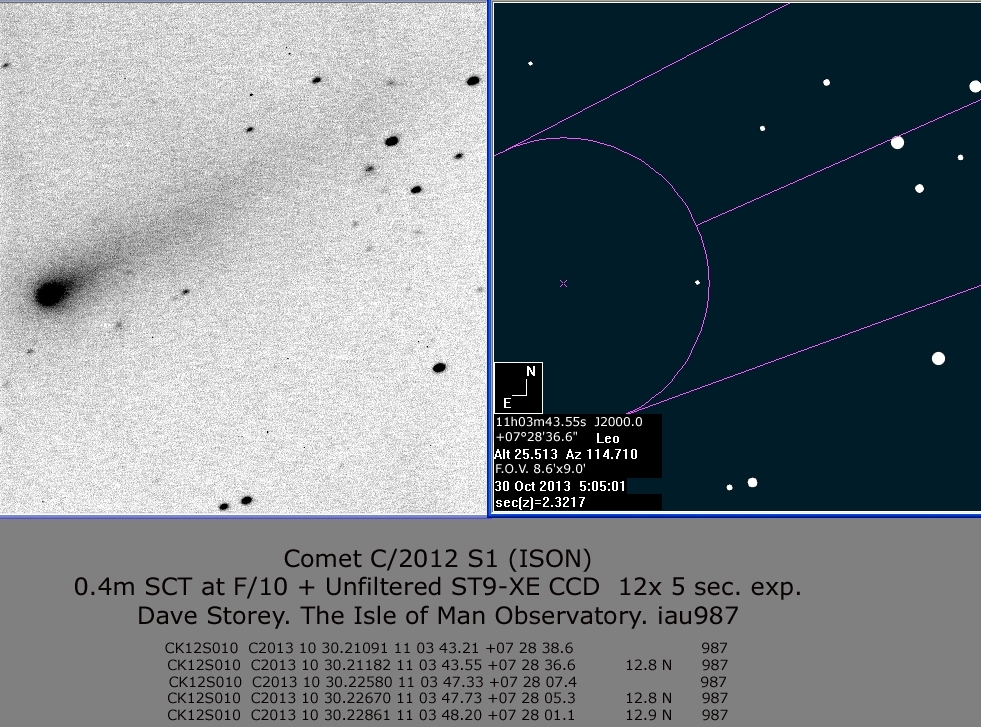Select declination '+07°28'36.6"' text
The image size is (981, 727).
(x=536, y=437)
